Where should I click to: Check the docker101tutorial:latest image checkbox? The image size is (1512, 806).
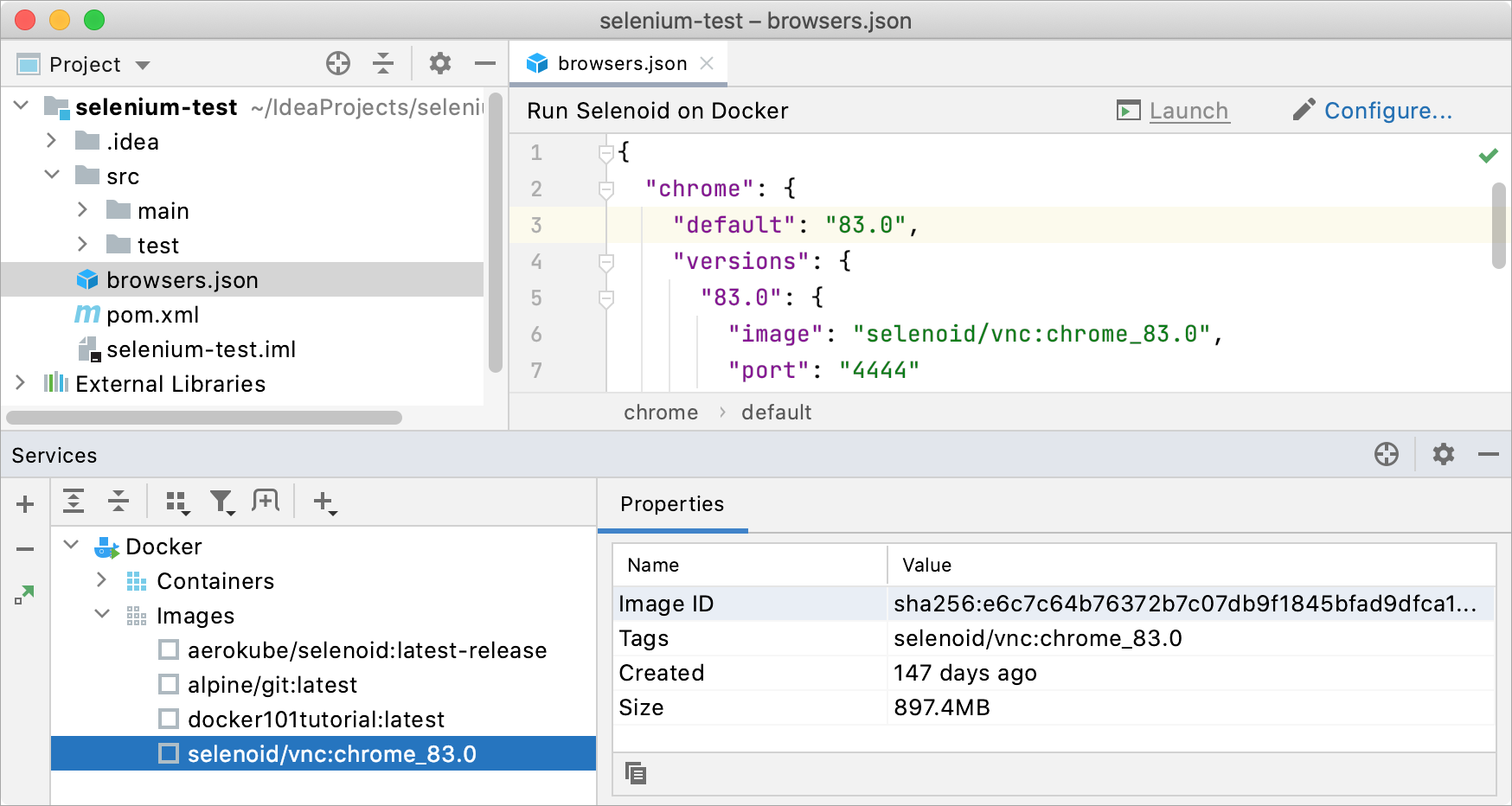(168, 719)
